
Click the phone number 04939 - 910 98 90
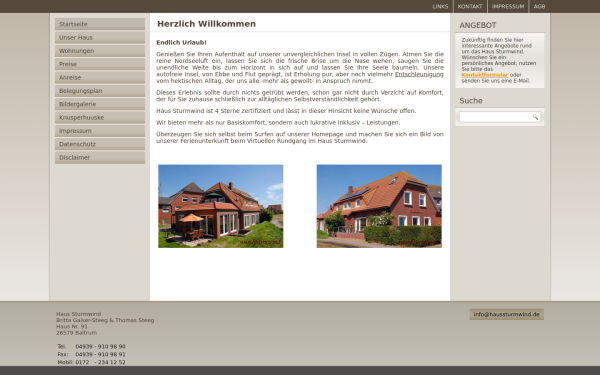(x=100, y=346)
